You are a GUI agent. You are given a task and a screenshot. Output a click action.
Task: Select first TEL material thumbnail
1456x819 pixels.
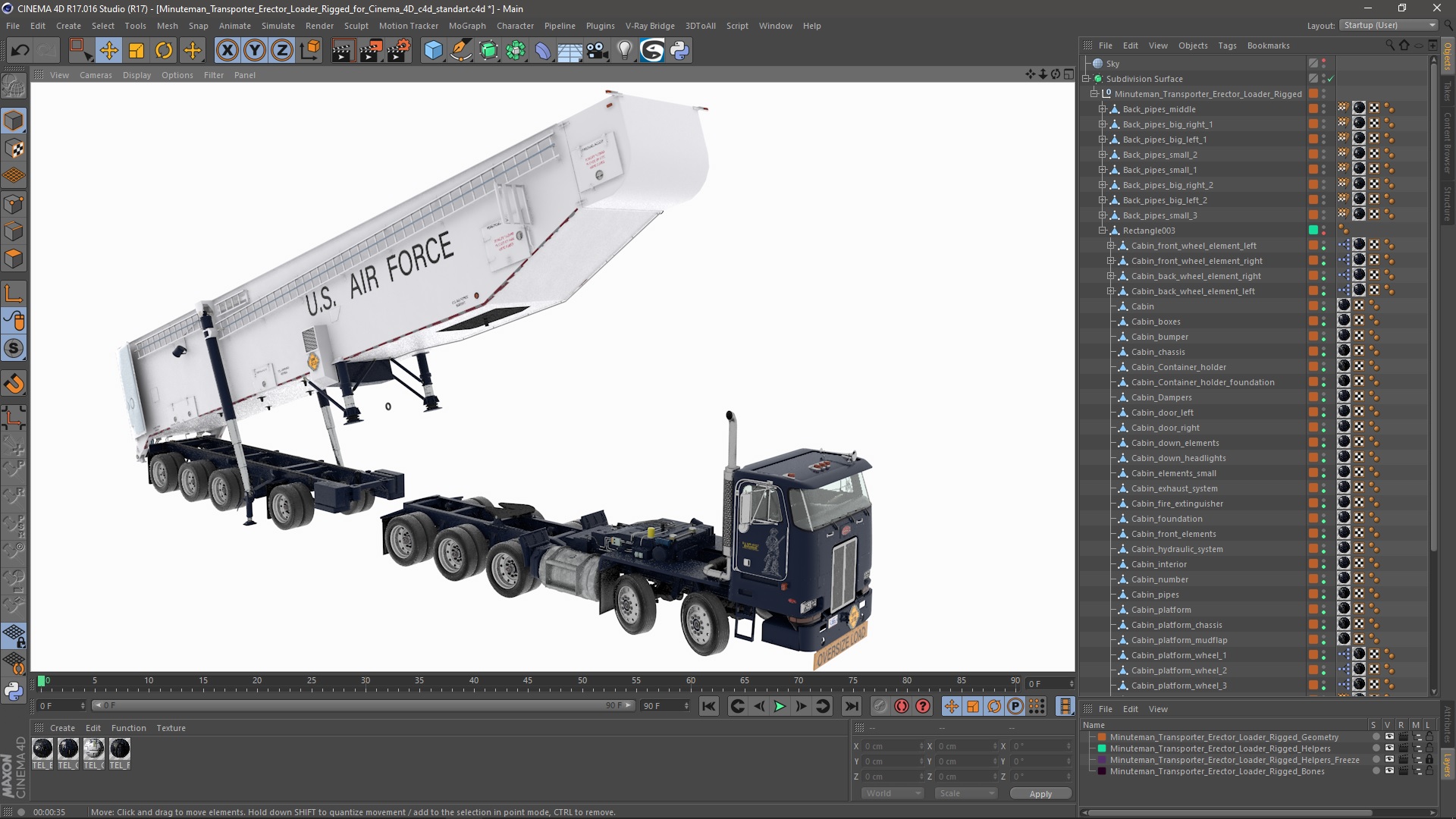[x=42, y=749]
